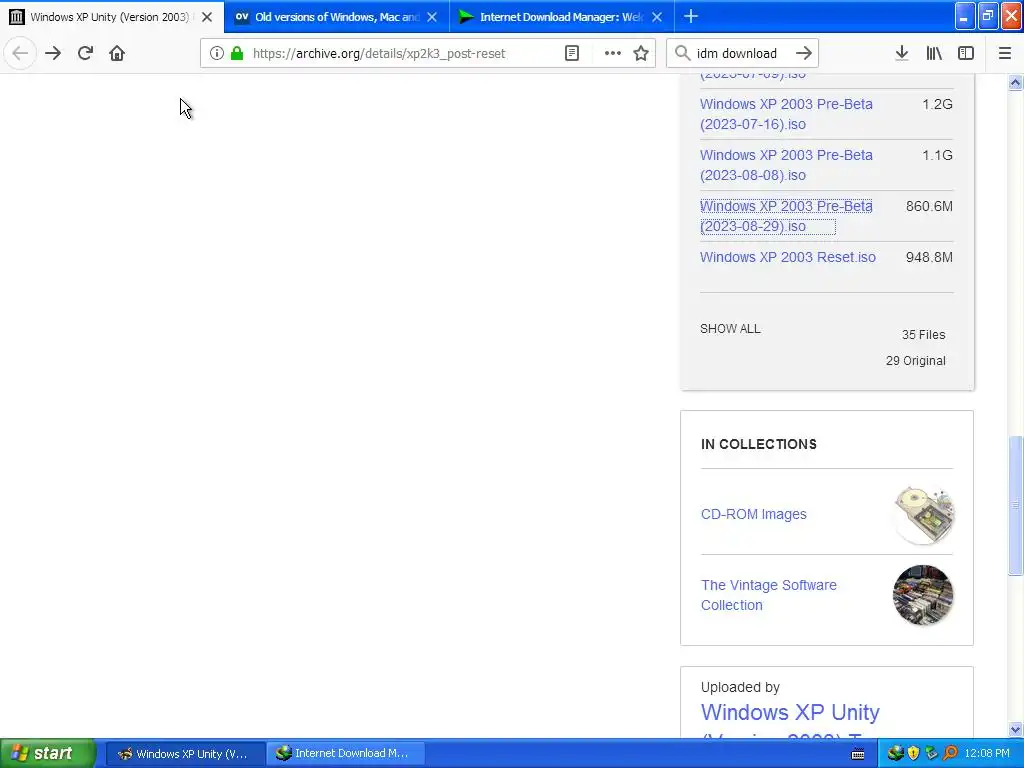
Task: Click the '29 Original' count
Action: coord(916,360)
